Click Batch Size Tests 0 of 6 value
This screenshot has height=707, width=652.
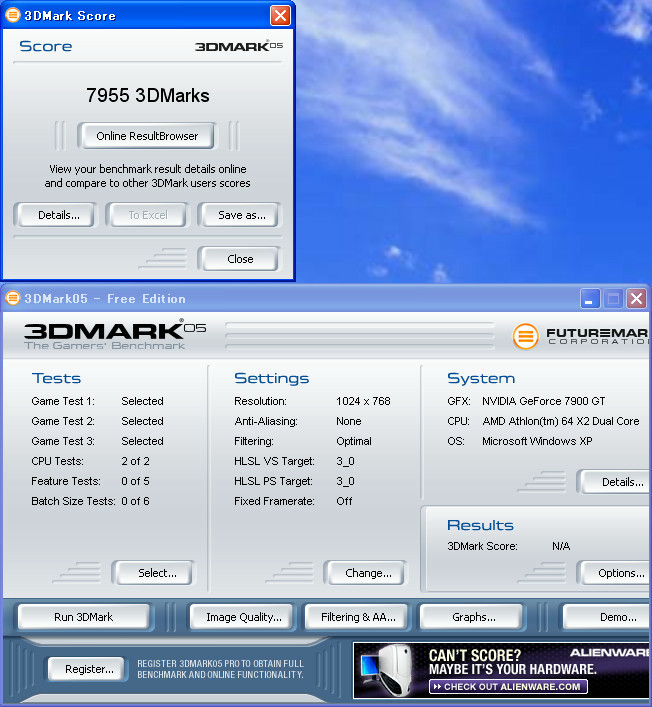[x=135, y=501]
